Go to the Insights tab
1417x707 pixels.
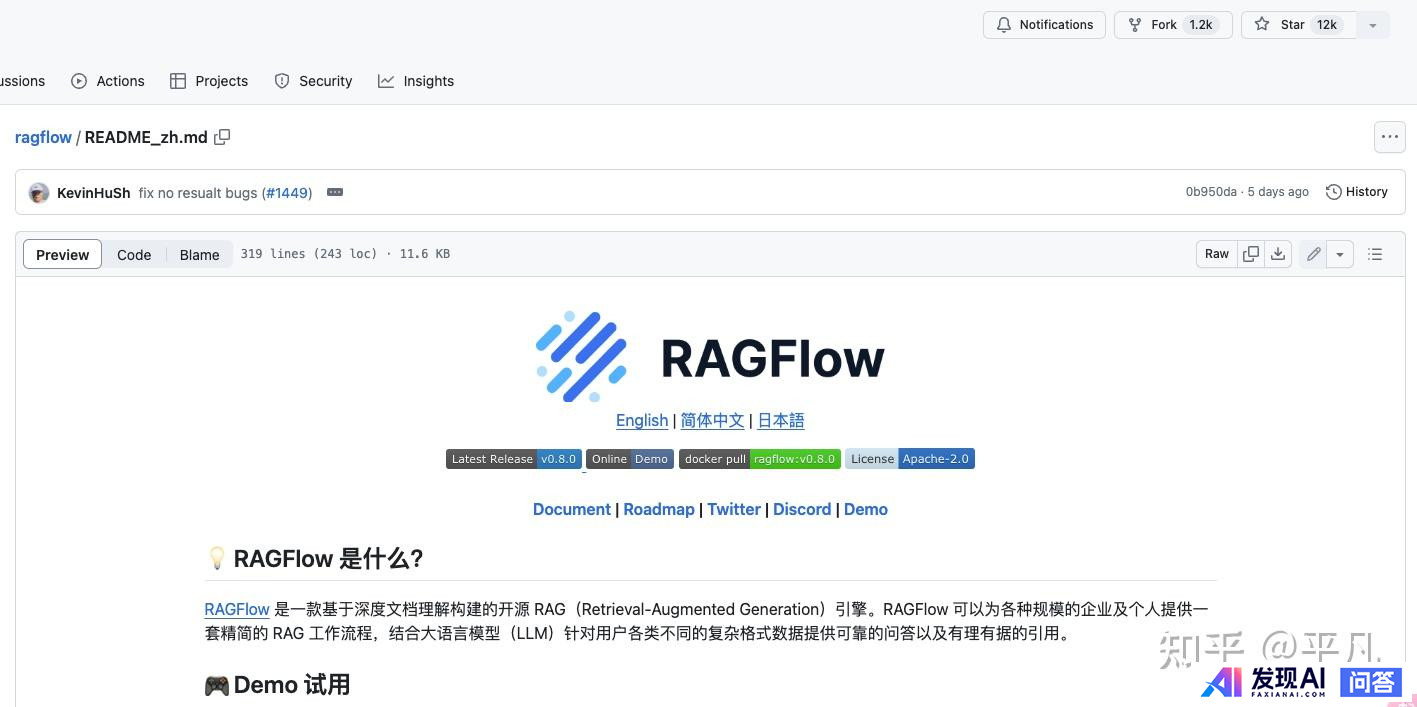click(x=416, y=81)
